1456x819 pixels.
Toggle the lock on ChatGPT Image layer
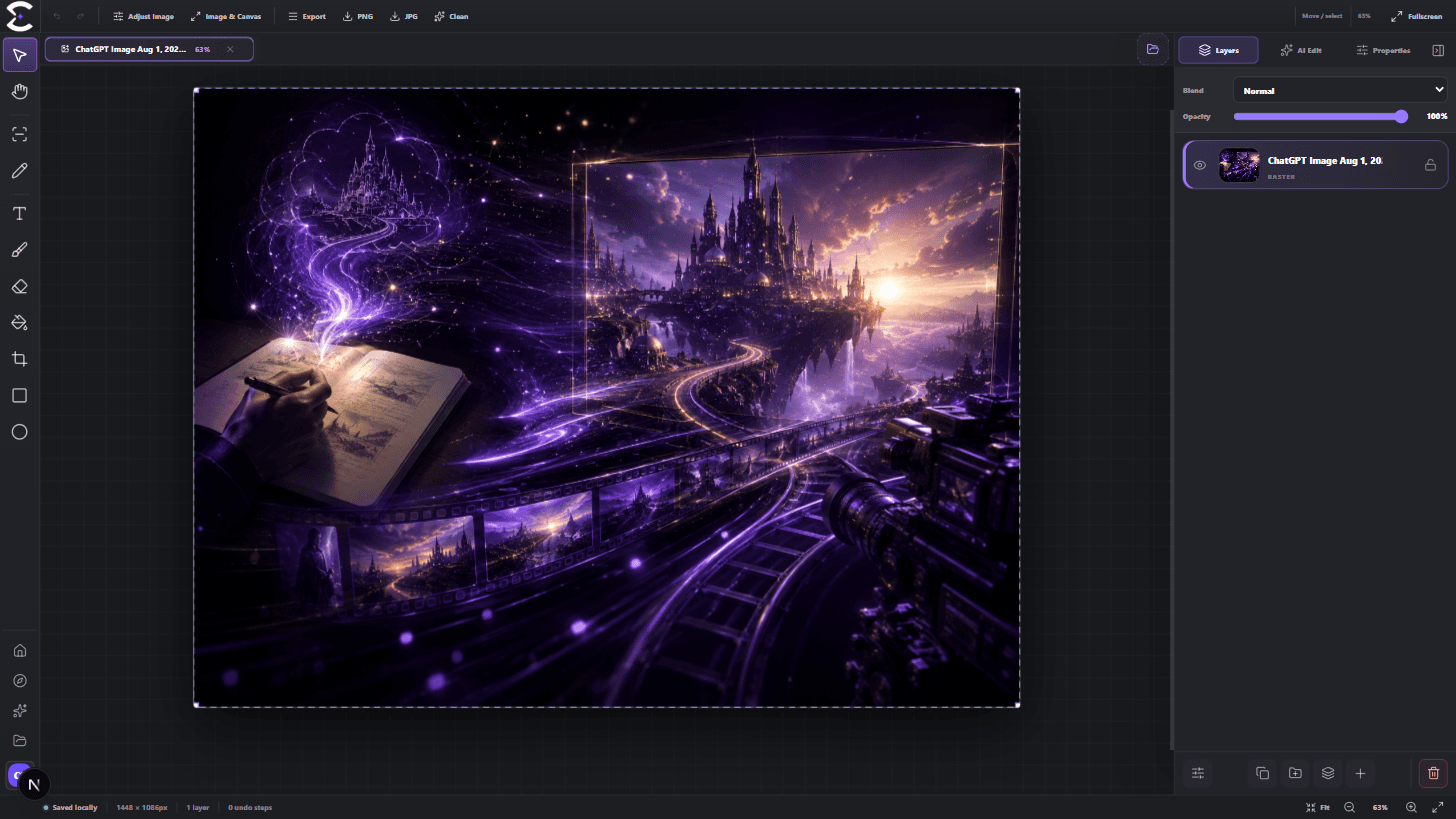1430,165
